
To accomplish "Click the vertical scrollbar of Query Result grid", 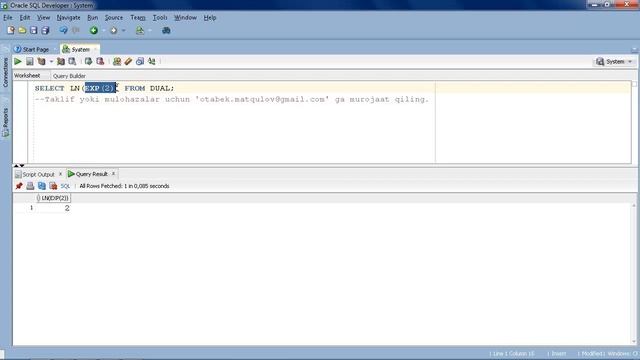I will click(x=634, y=274).
